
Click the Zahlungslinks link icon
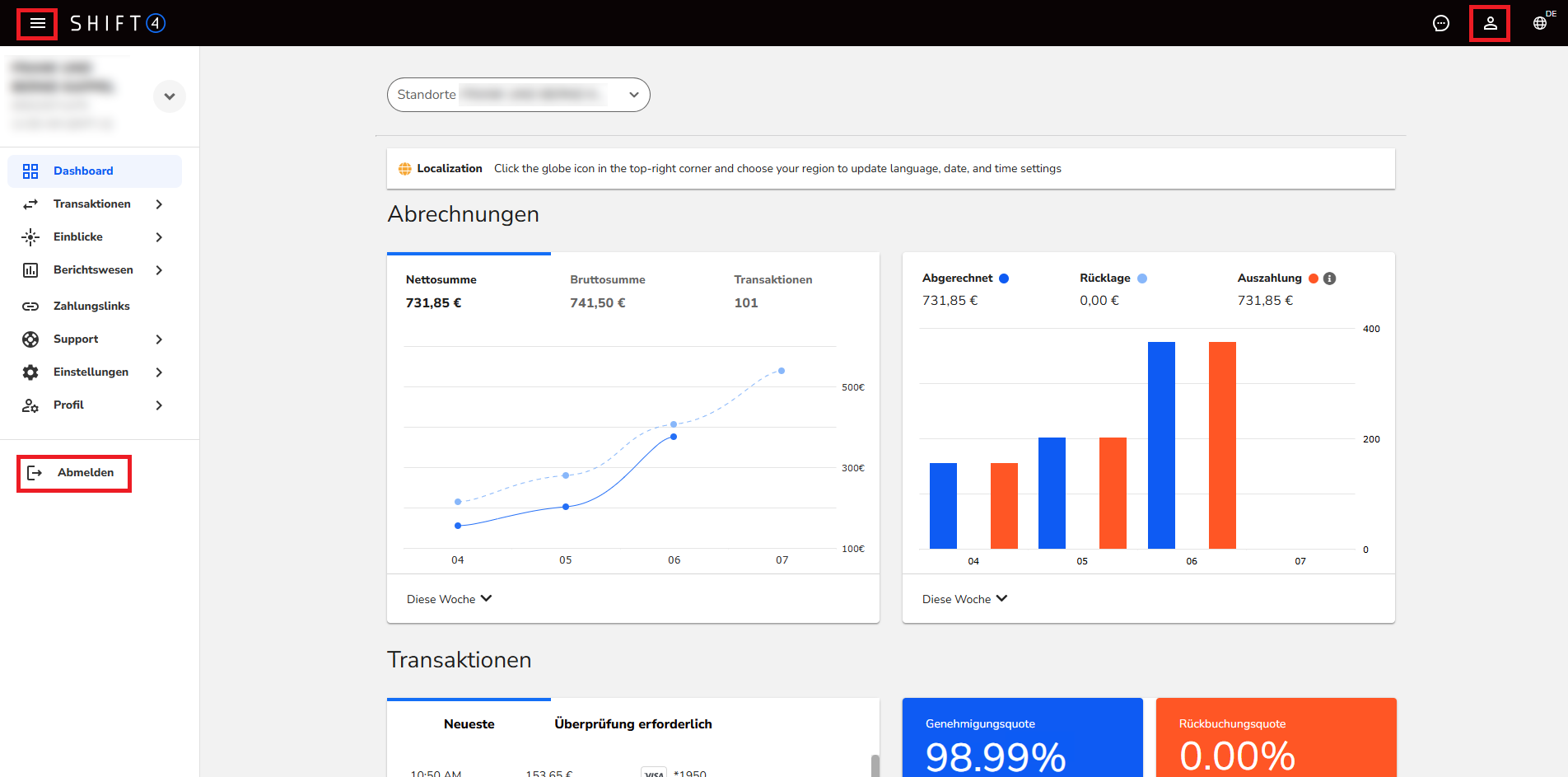pyautogui.click(x=30, y=307)
